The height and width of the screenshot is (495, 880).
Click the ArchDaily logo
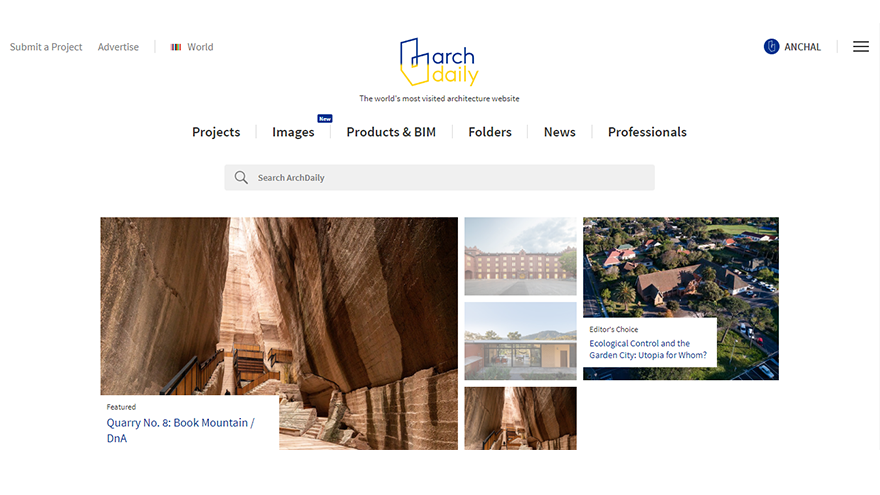[x=439, y=62]
